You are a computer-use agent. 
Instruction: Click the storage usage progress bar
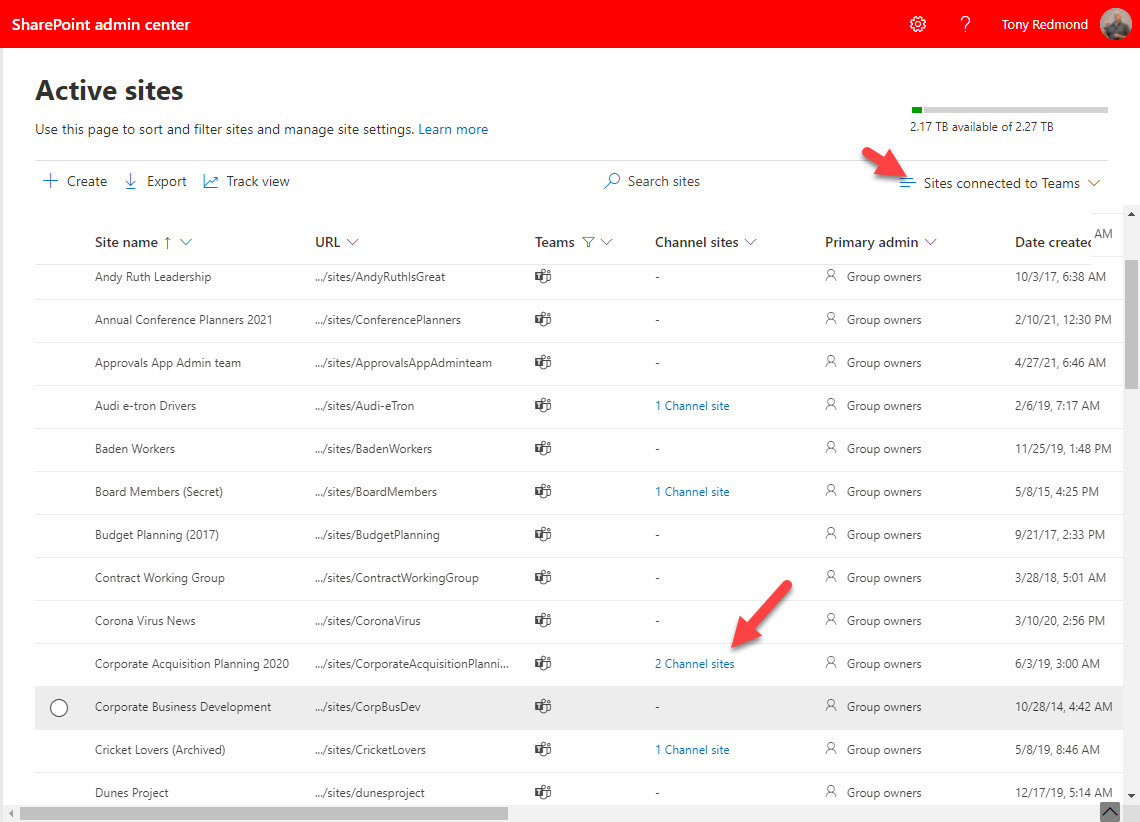coord(1009,110)
